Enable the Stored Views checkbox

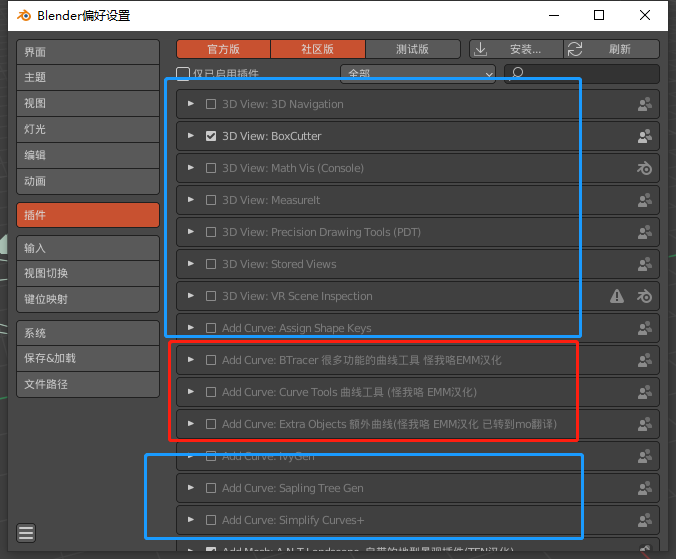(211, 264)
